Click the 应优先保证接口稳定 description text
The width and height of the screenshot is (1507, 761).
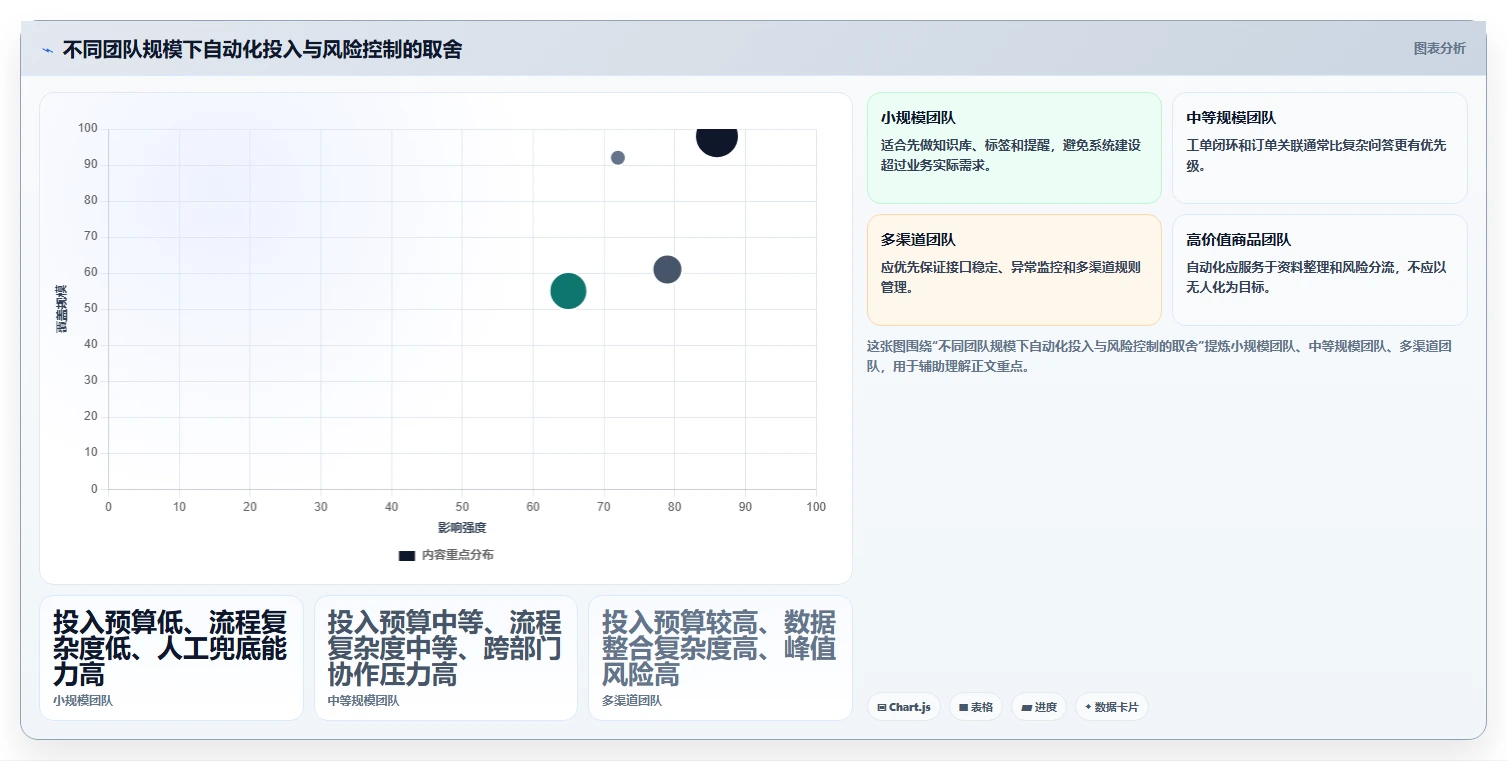pyautogui.click(x=1011, y=277)
